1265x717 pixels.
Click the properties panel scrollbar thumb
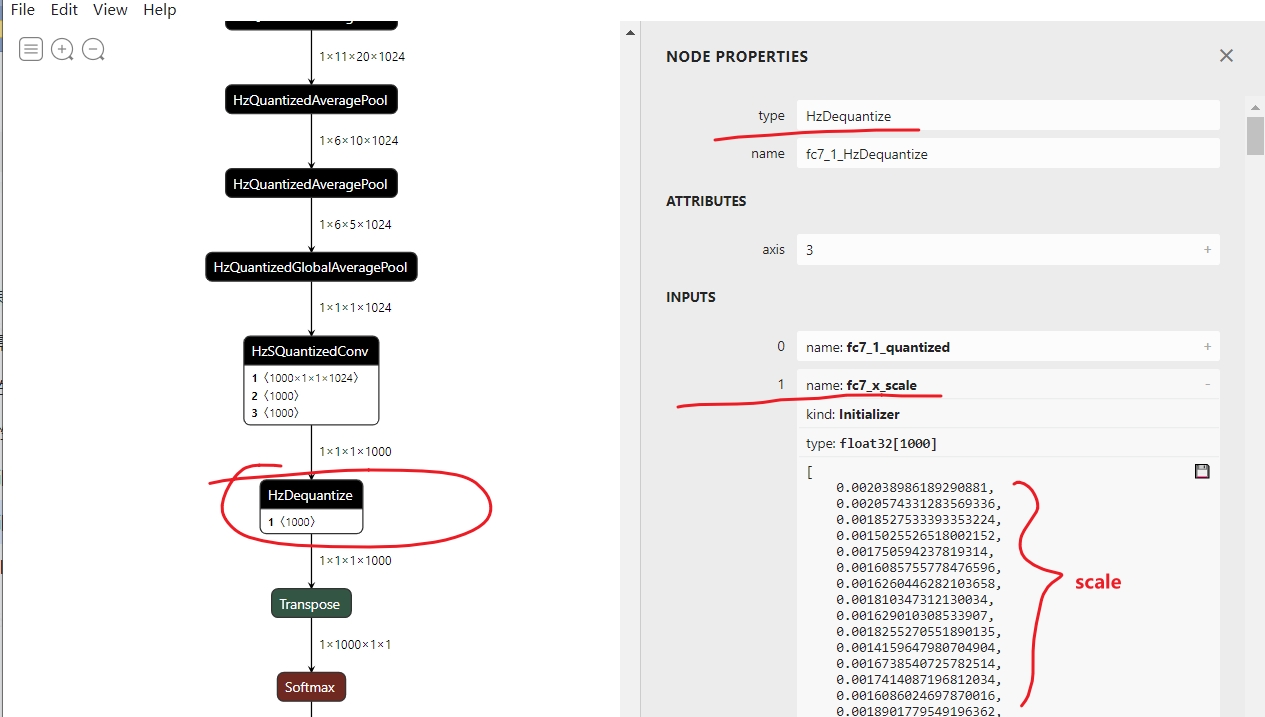[x=1255, y=135]
